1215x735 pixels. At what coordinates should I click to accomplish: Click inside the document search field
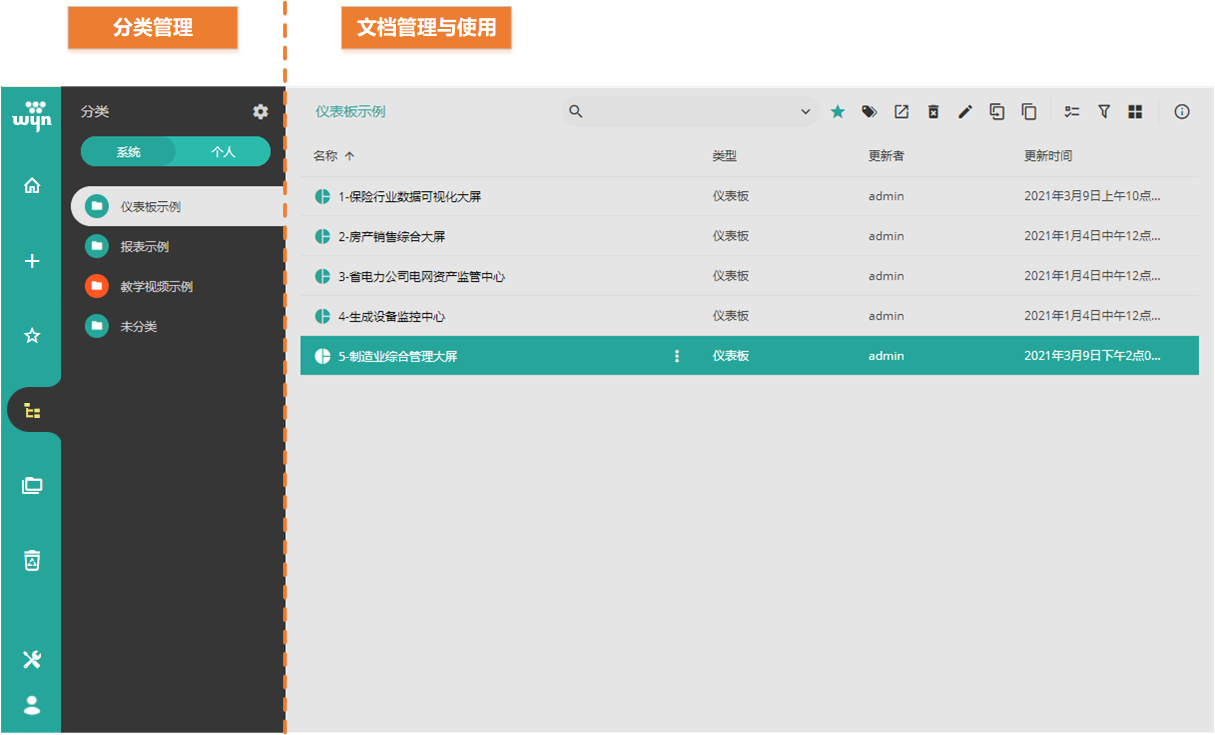coord(690,112)
